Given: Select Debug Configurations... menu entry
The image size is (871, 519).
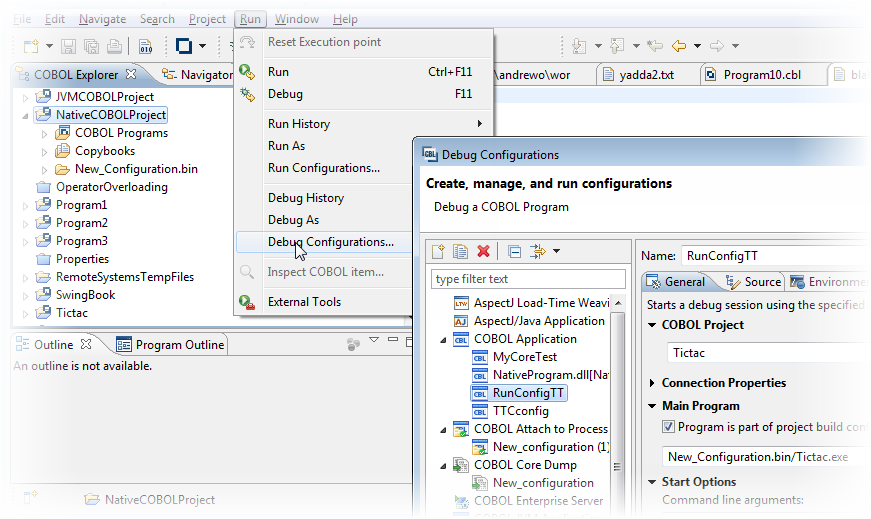Looking at the screenshot, I should point(324,242).
